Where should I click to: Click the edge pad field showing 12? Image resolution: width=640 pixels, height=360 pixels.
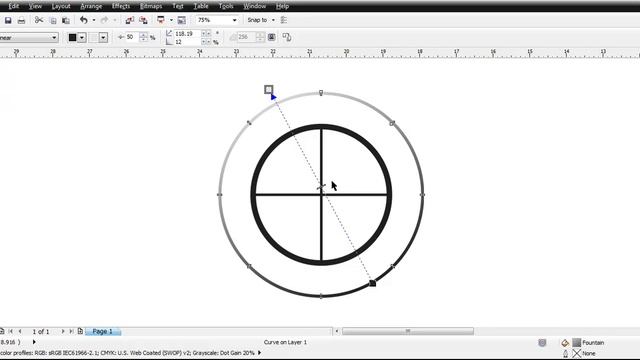coord(187,42)
